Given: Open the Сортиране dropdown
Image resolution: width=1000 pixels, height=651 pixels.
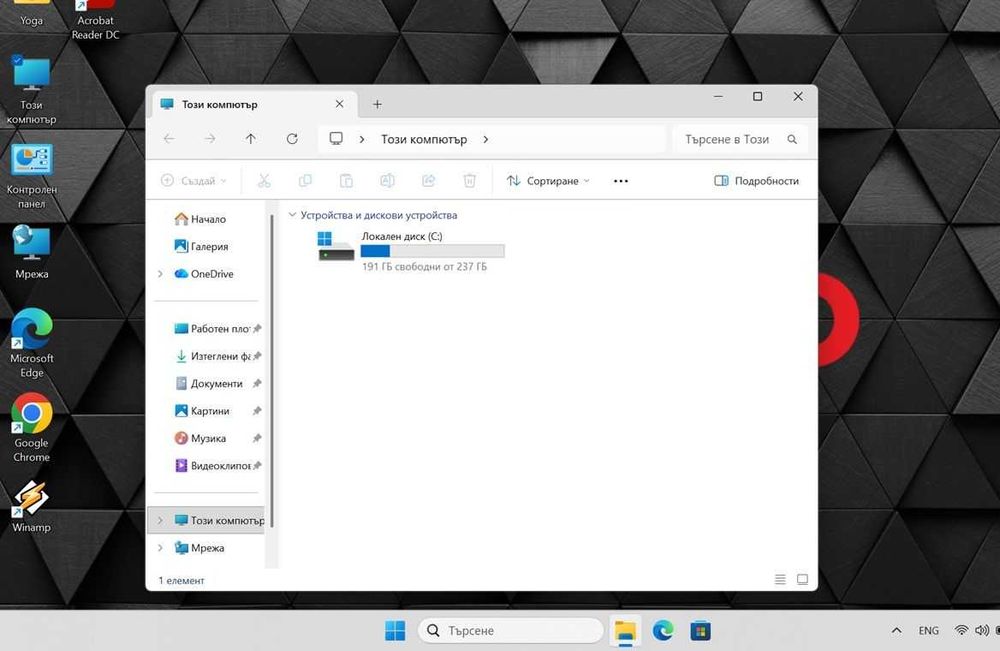Looking at the screenshot, I should click(548, 181).
